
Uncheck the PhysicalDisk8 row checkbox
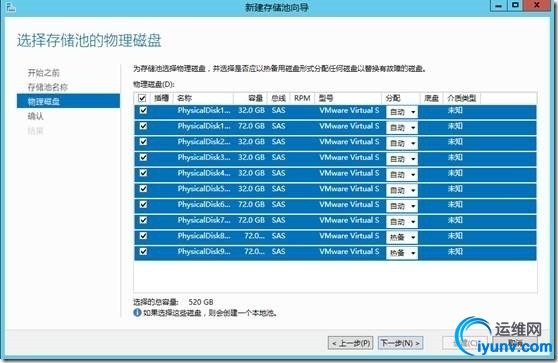click(x=143, y=236)
